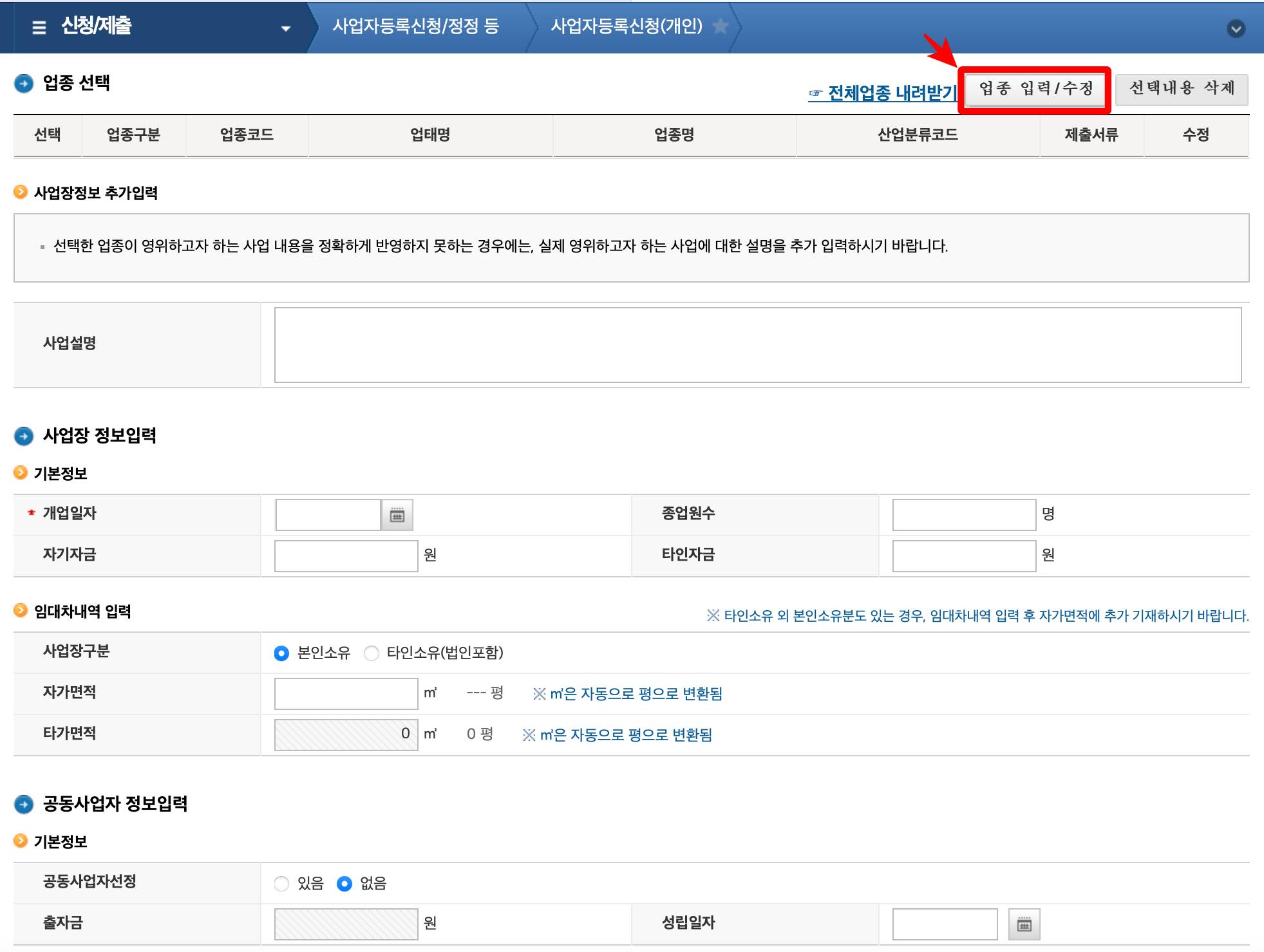Select the 타인소유(법인포함) radio button

pos(371,653)
